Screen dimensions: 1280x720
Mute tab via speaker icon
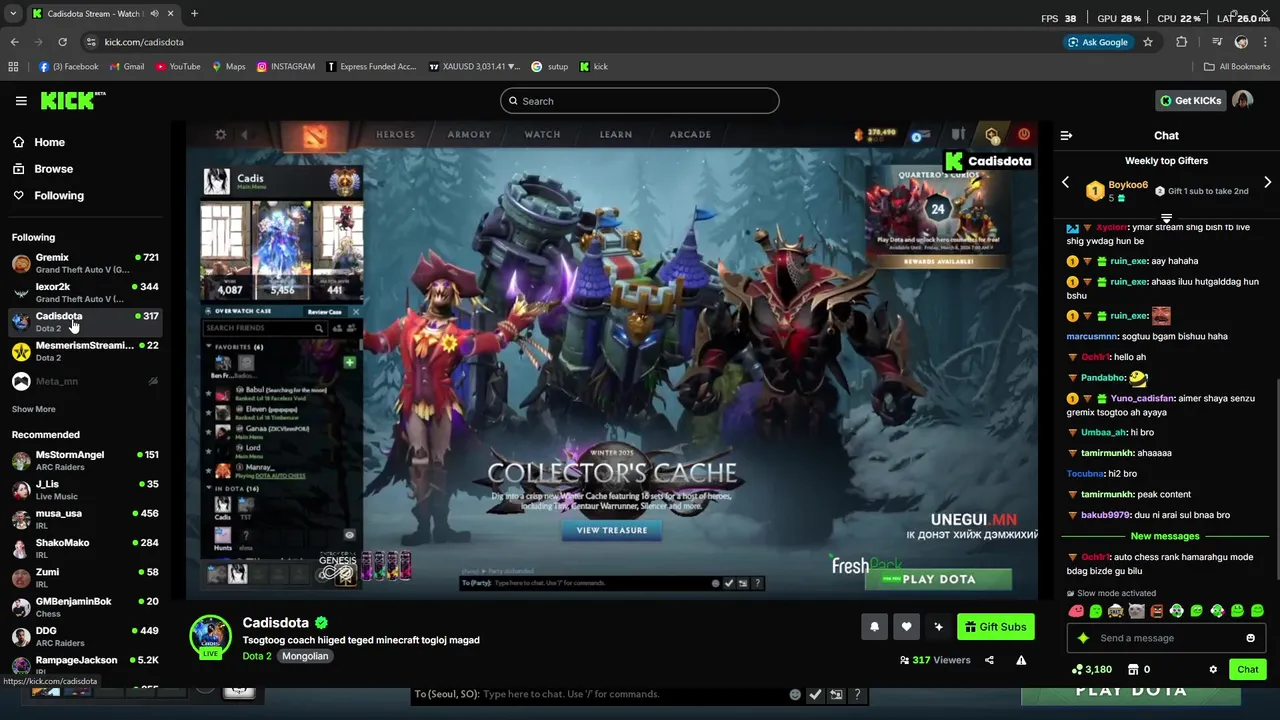(154, 14)
